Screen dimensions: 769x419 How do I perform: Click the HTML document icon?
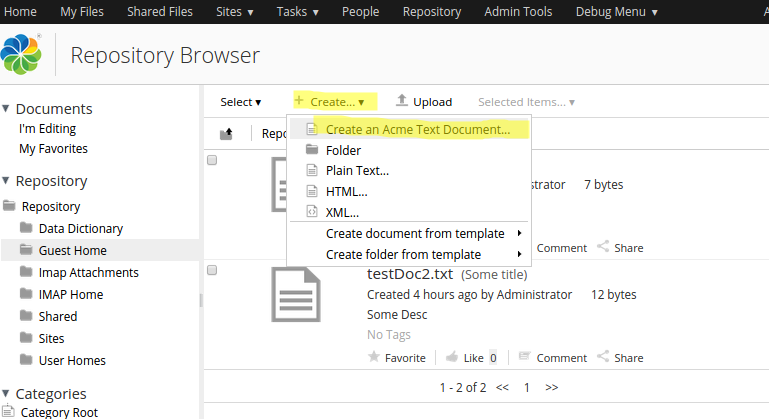coord(311,191)
